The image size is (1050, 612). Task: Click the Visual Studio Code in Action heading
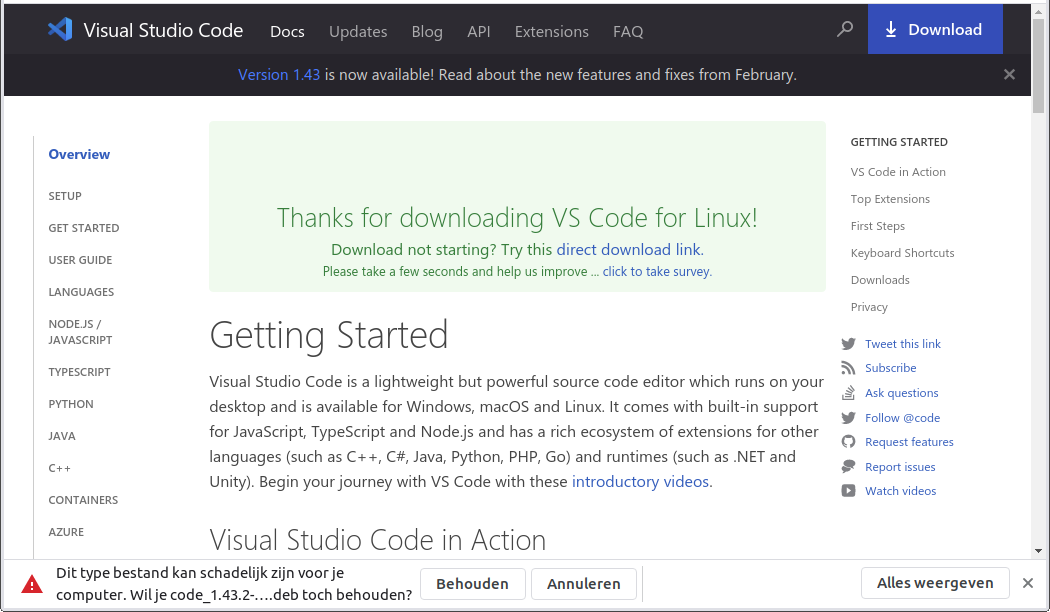tap(378, 540)
